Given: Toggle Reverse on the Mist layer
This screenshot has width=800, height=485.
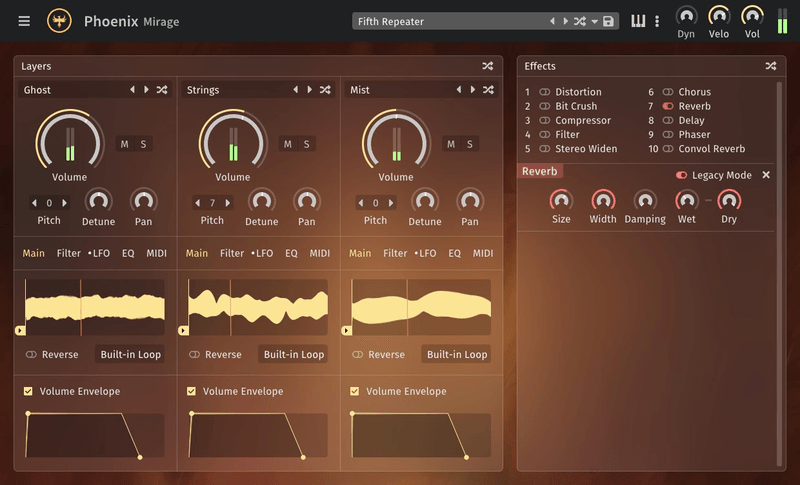Looking at the screenshot, I should pos(358,354).
